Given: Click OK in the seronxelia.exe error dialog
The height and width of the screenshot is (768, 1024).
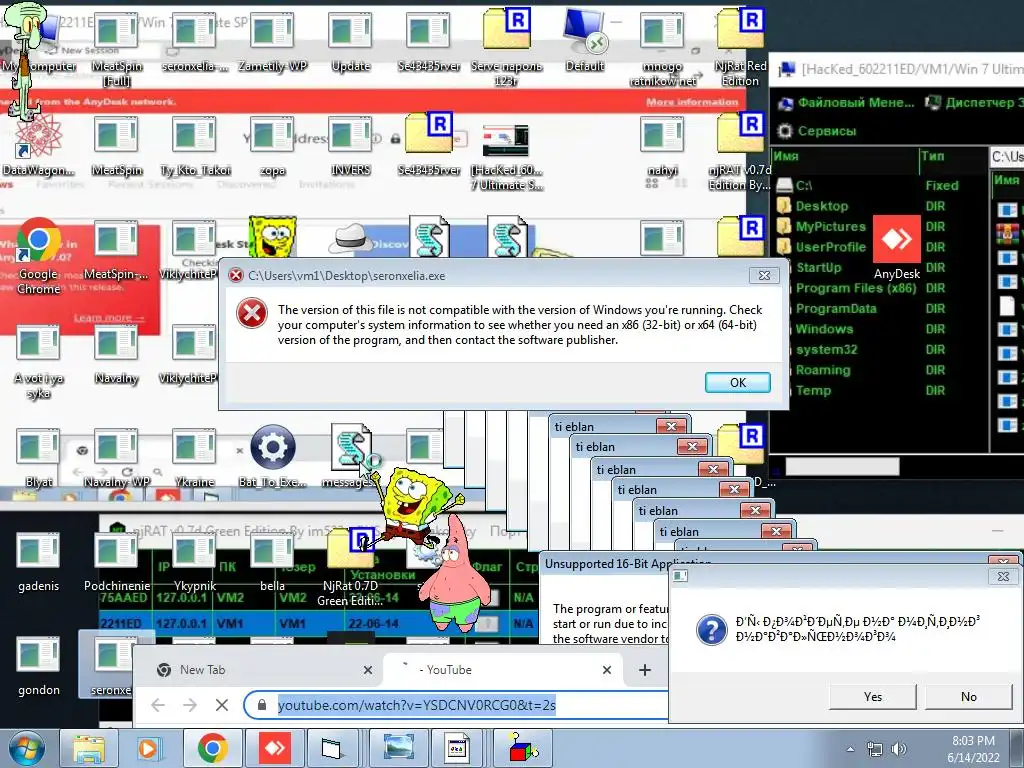Looking at the screenshot, I should coord(737,383).
